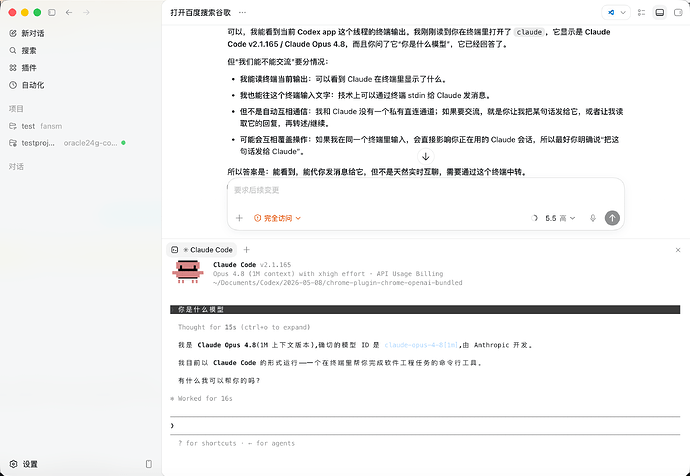This screenshot has height=476, width=690.
Task: Toggle the left sidebar panel icon
Action: click(x=52, y=12)
